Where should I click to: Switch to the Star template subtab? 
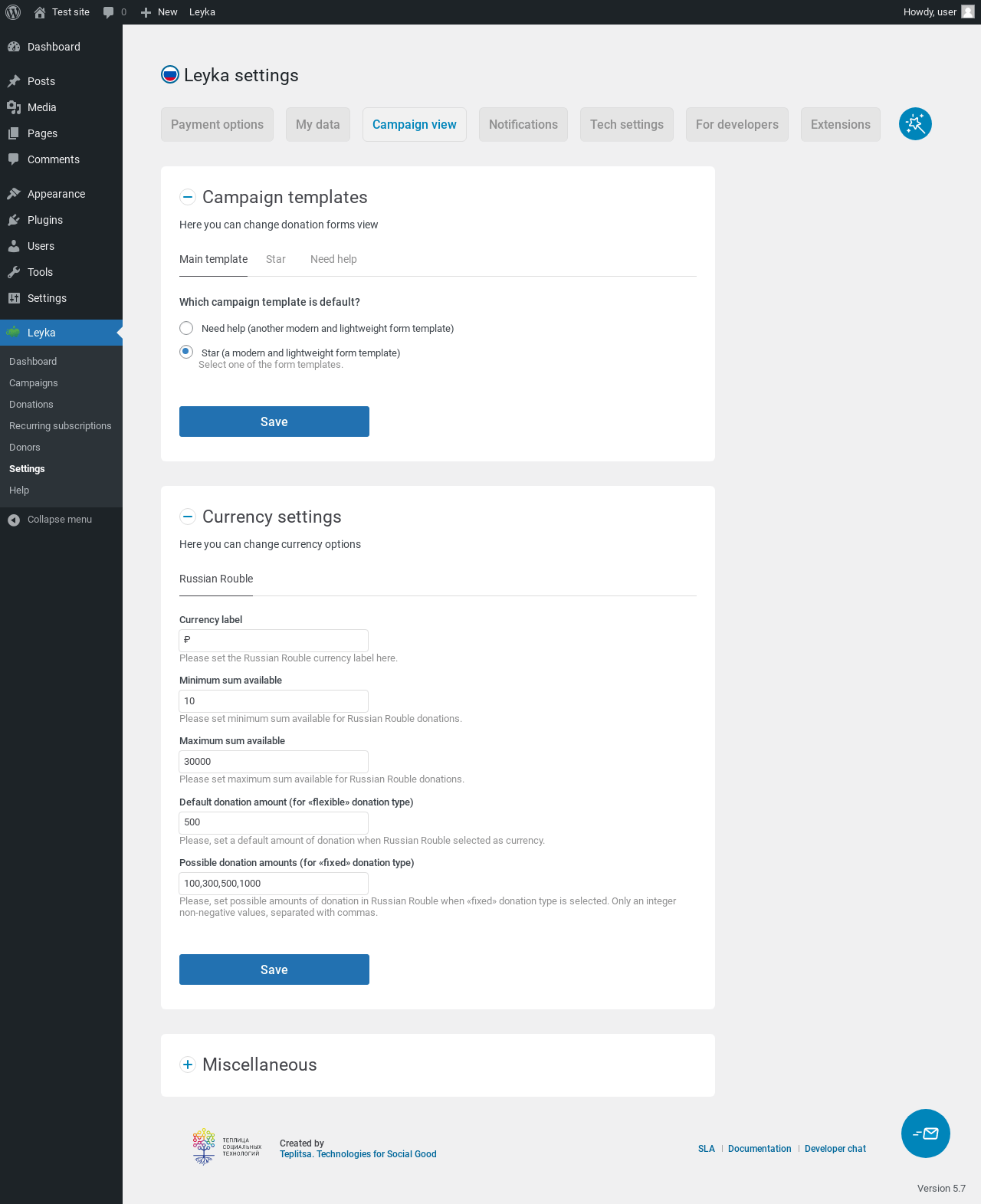click(x=276, y=259)
